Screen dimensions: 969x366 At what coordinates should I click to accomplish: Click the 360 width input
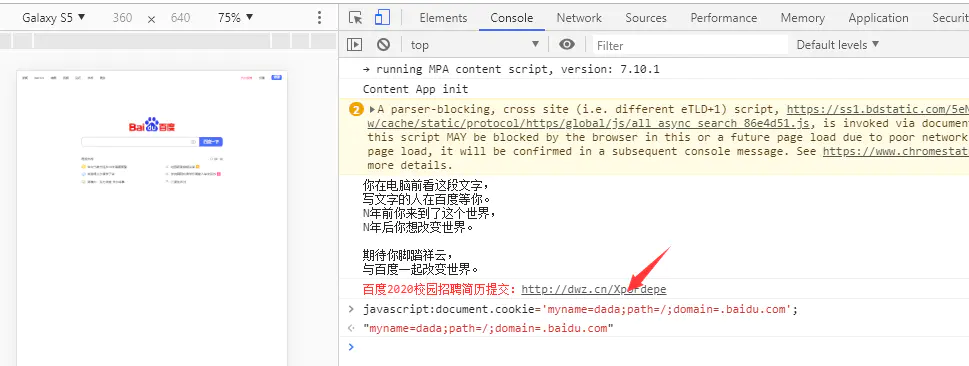(x=122, y=18)
